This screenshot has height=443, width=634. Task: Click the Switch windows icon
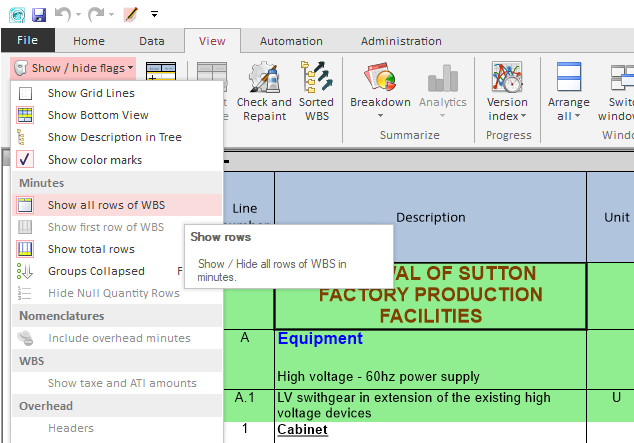coord(622,78)
